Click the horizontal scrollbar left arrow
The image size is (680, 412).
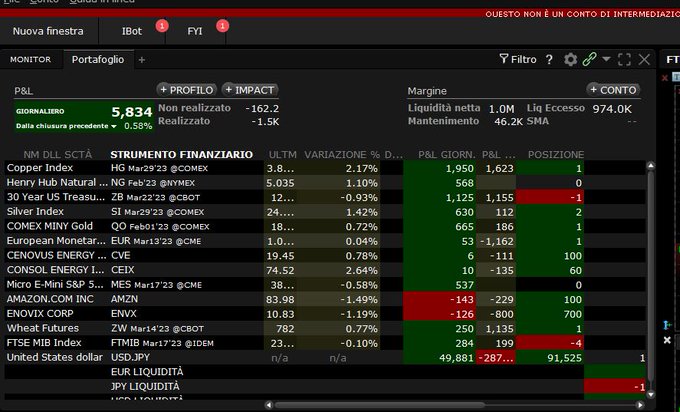(x=269, y=405)
